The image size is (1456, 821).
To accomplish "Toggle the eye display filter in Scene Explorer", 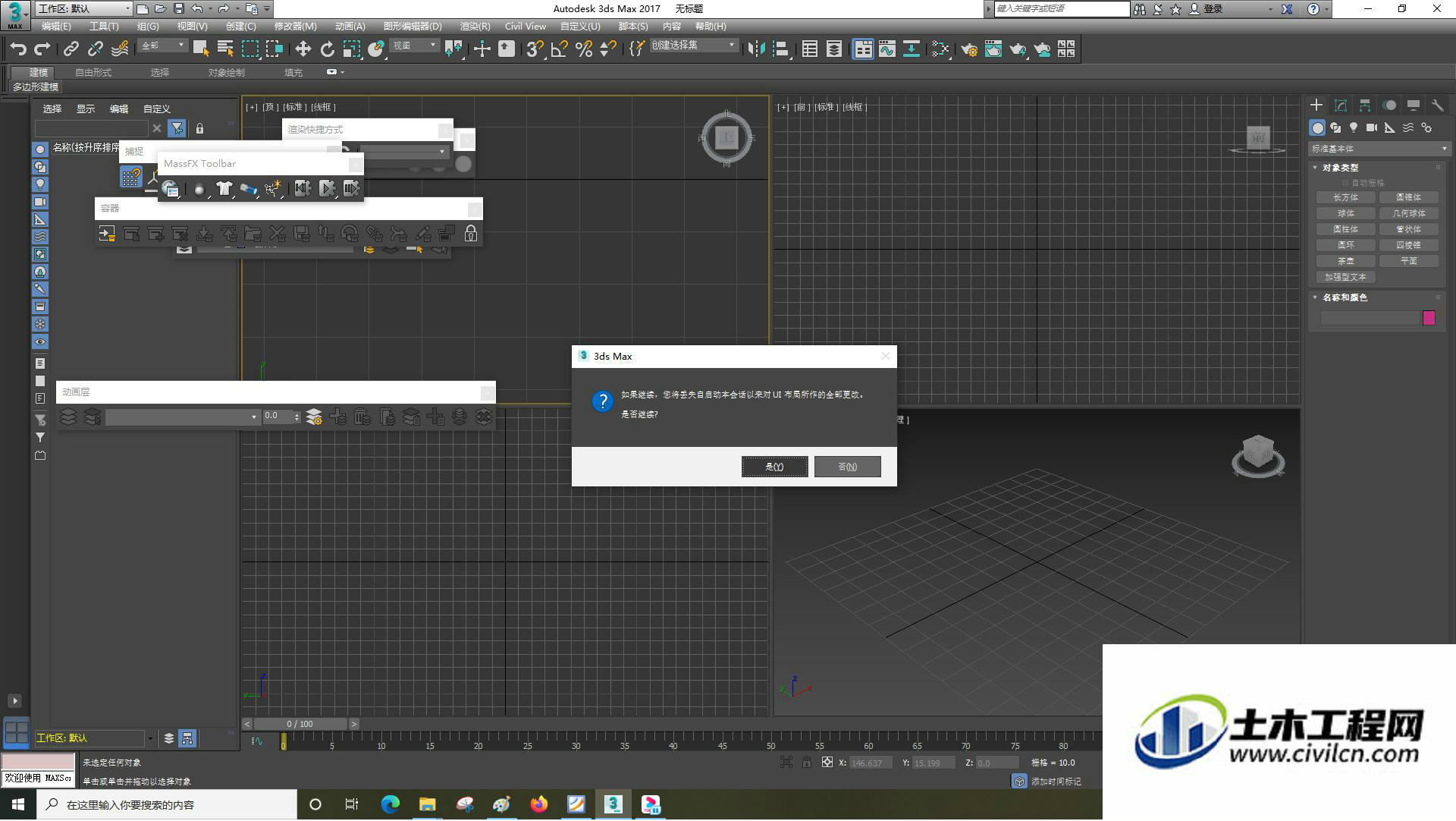I will pyautogui.click(x=40, y=342).
